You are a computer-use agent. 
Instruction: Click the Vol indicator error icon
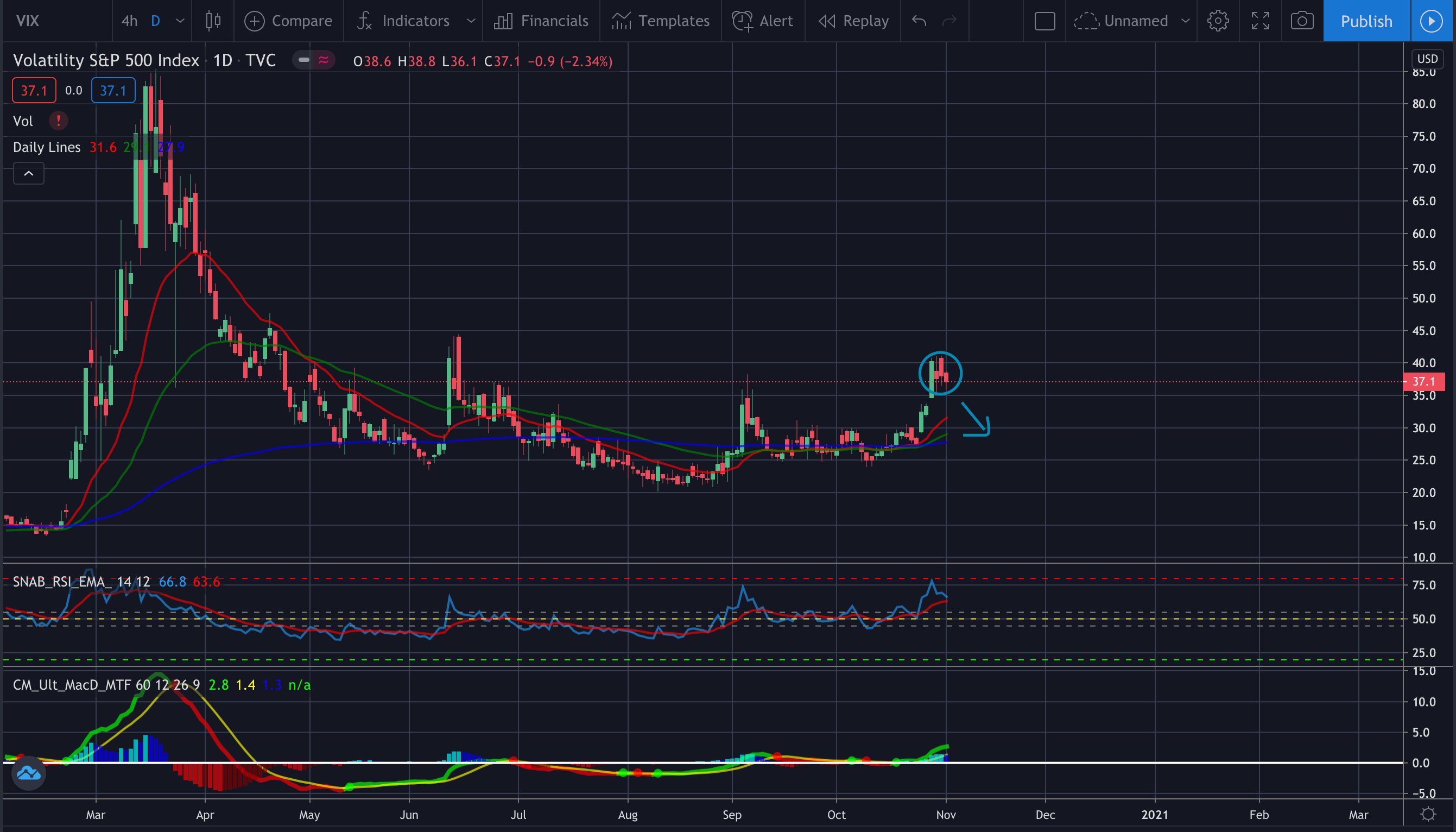(58, 121)
